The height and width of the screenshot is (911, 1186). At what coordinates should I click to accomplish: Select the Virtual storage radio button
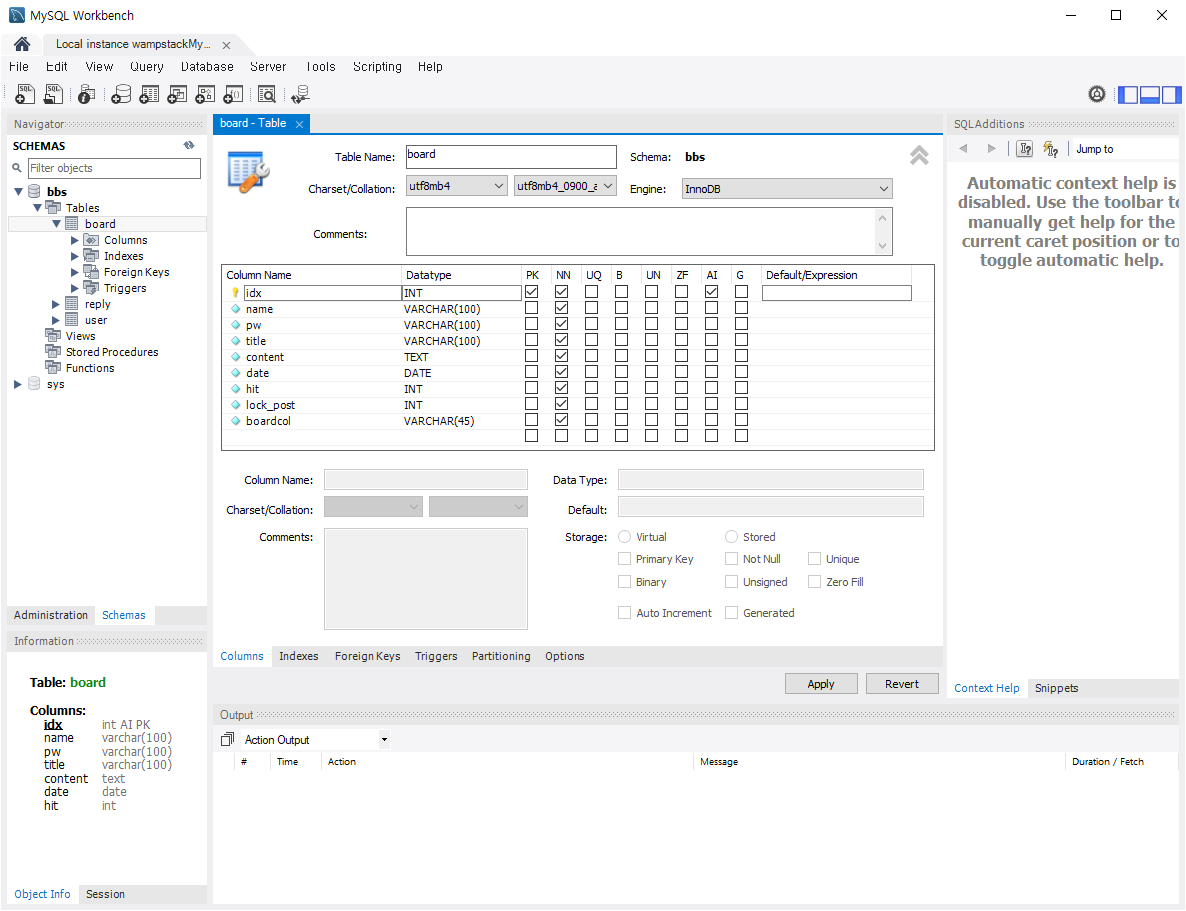coord(624,536)
